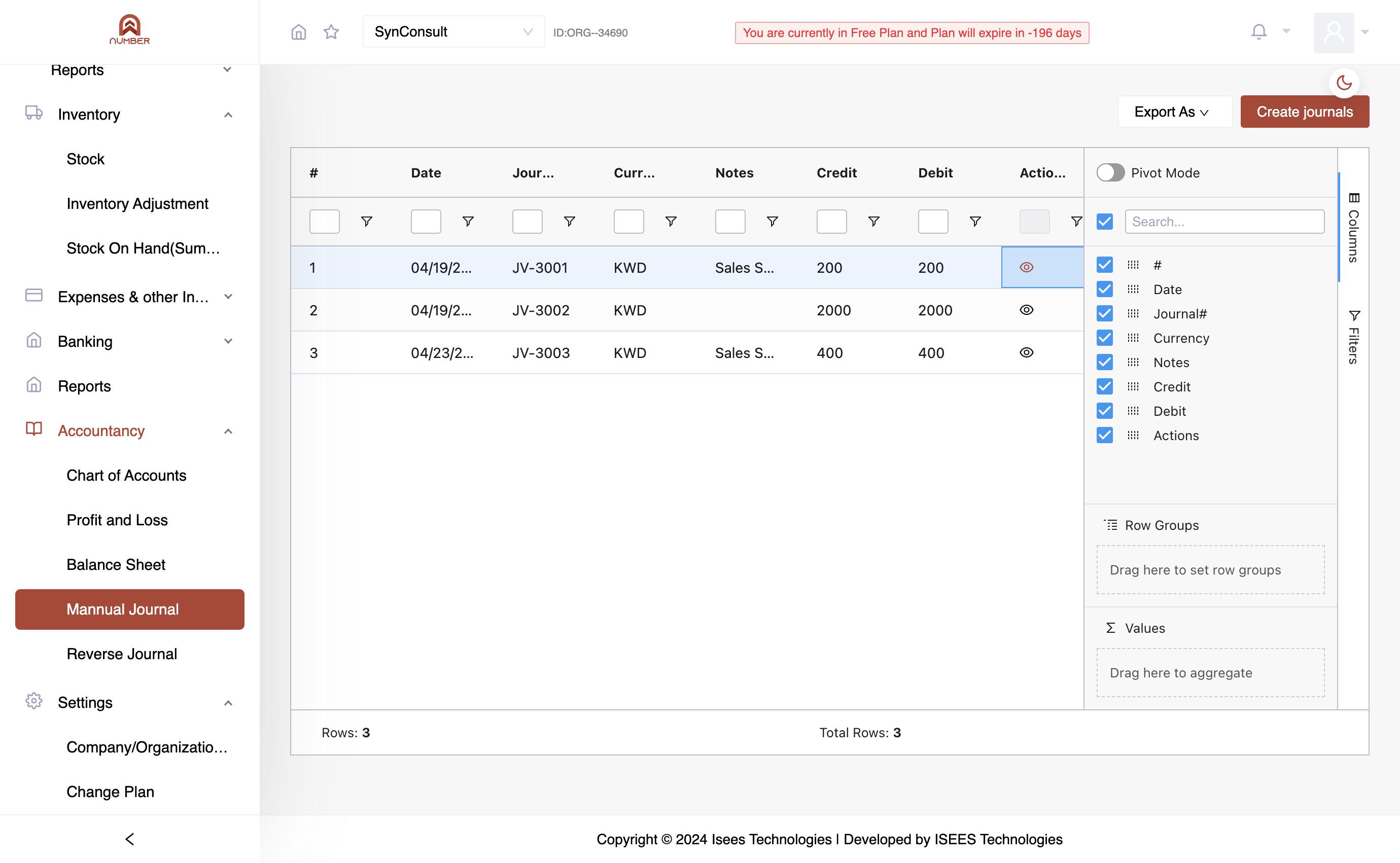Expand Expenses & other Income section

pos(130,297)
